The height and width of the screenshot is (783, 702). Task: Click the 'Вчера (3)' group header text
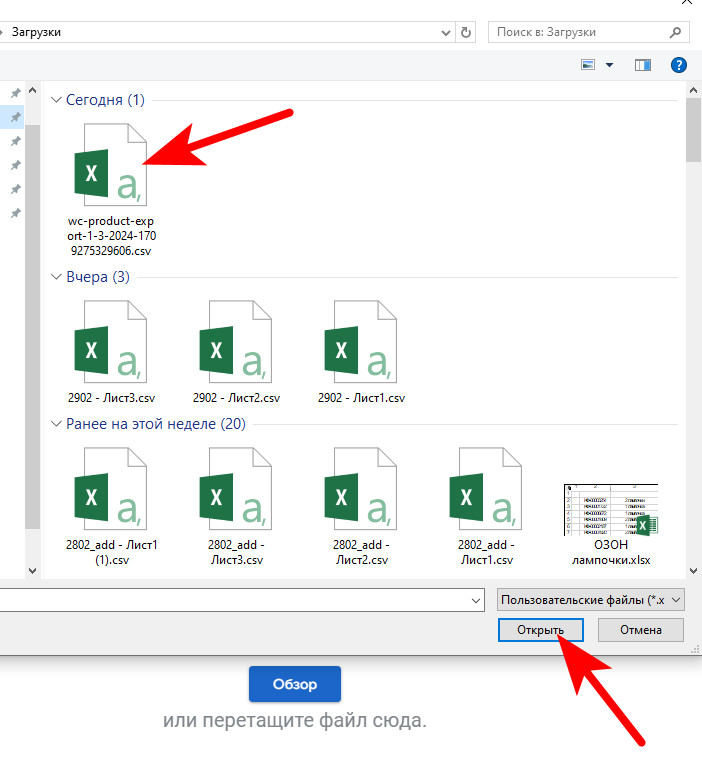click(x=98, y=277)
